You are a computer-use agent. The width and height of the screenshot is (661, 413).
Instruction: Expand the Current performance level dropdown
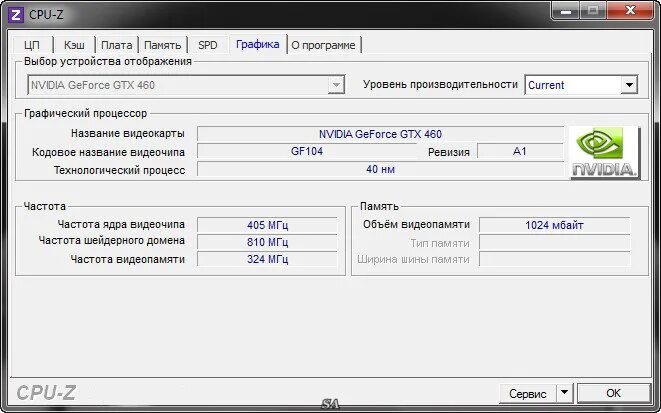629,85
